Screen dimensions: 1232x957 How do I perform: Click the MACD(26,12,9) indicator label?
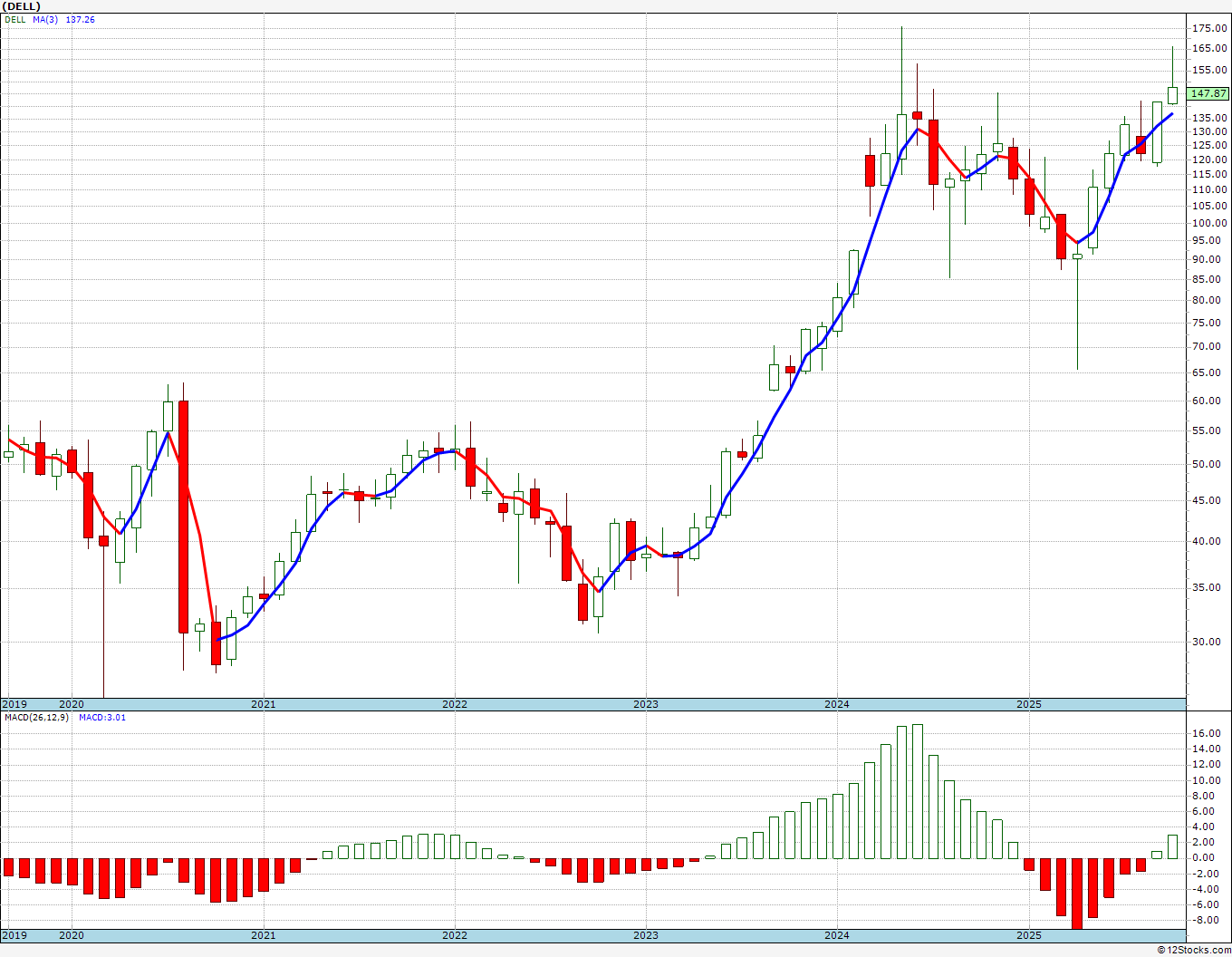[x=36, y=718]
